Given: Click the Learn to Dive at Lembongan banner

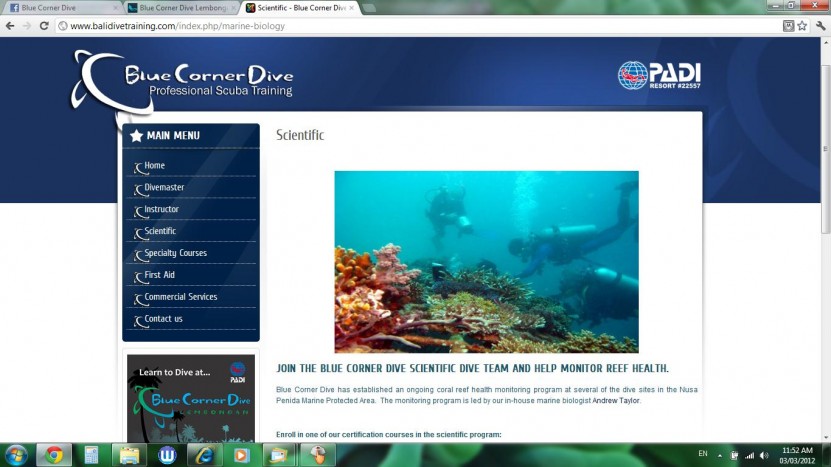Looking at the screenshot, I should coord(191,399).
